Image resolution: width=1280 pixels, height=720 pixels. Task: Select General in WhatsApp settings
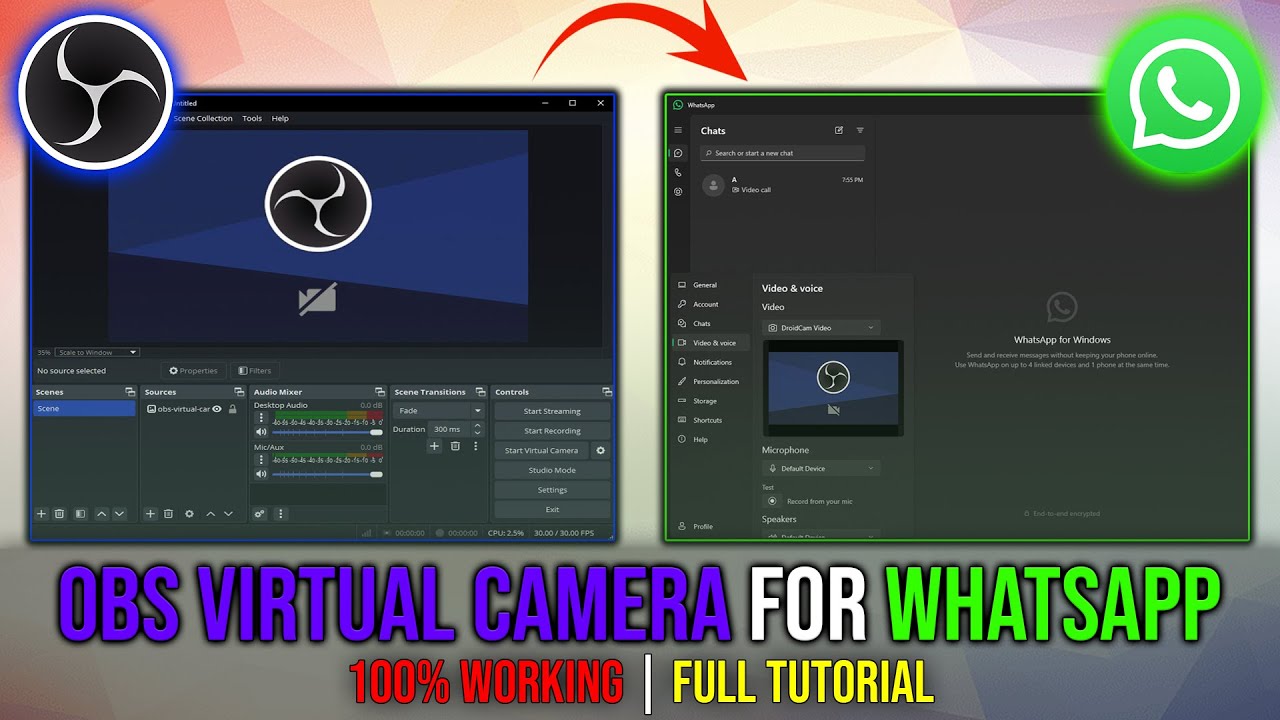pos(710,285)
